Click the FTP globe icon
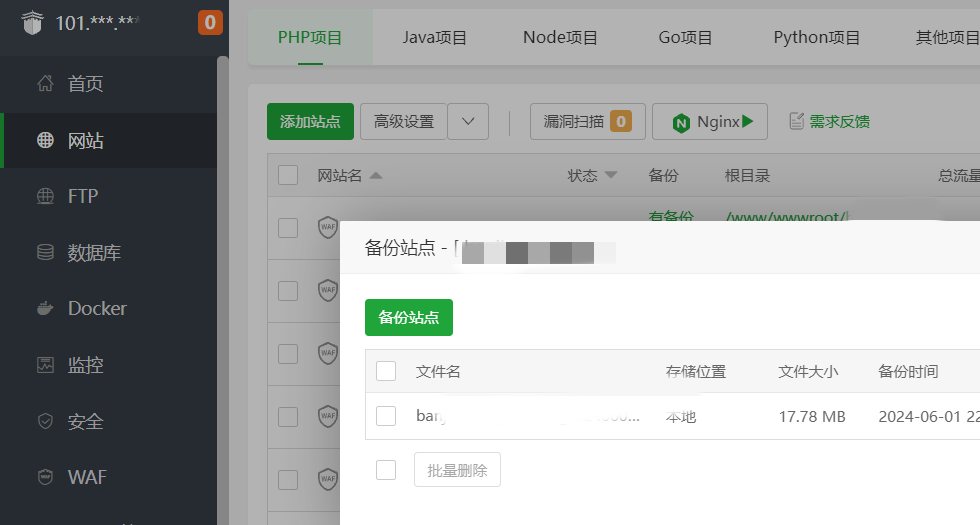Screen dimensions: 980x525 coord(45,196)
